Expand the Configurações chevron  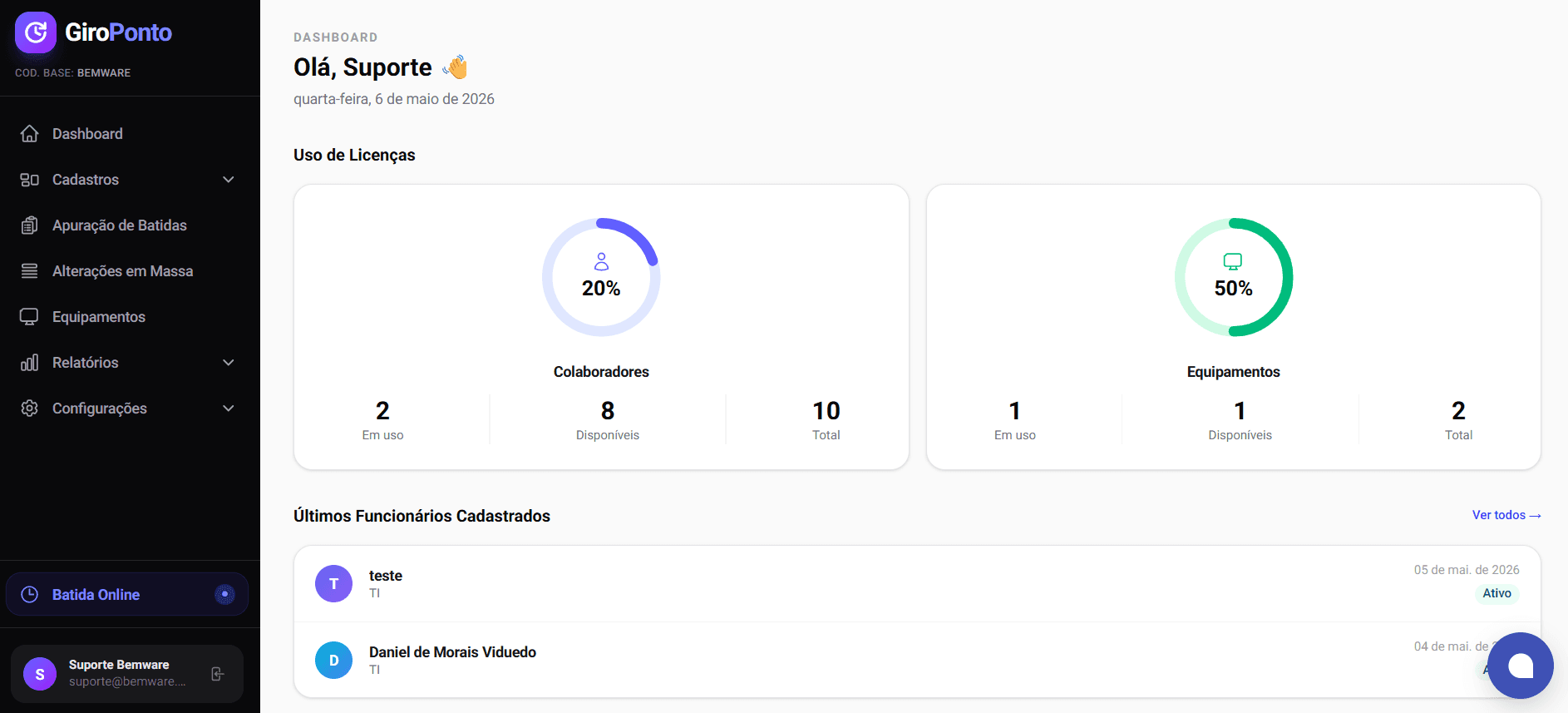pos(229,408)
